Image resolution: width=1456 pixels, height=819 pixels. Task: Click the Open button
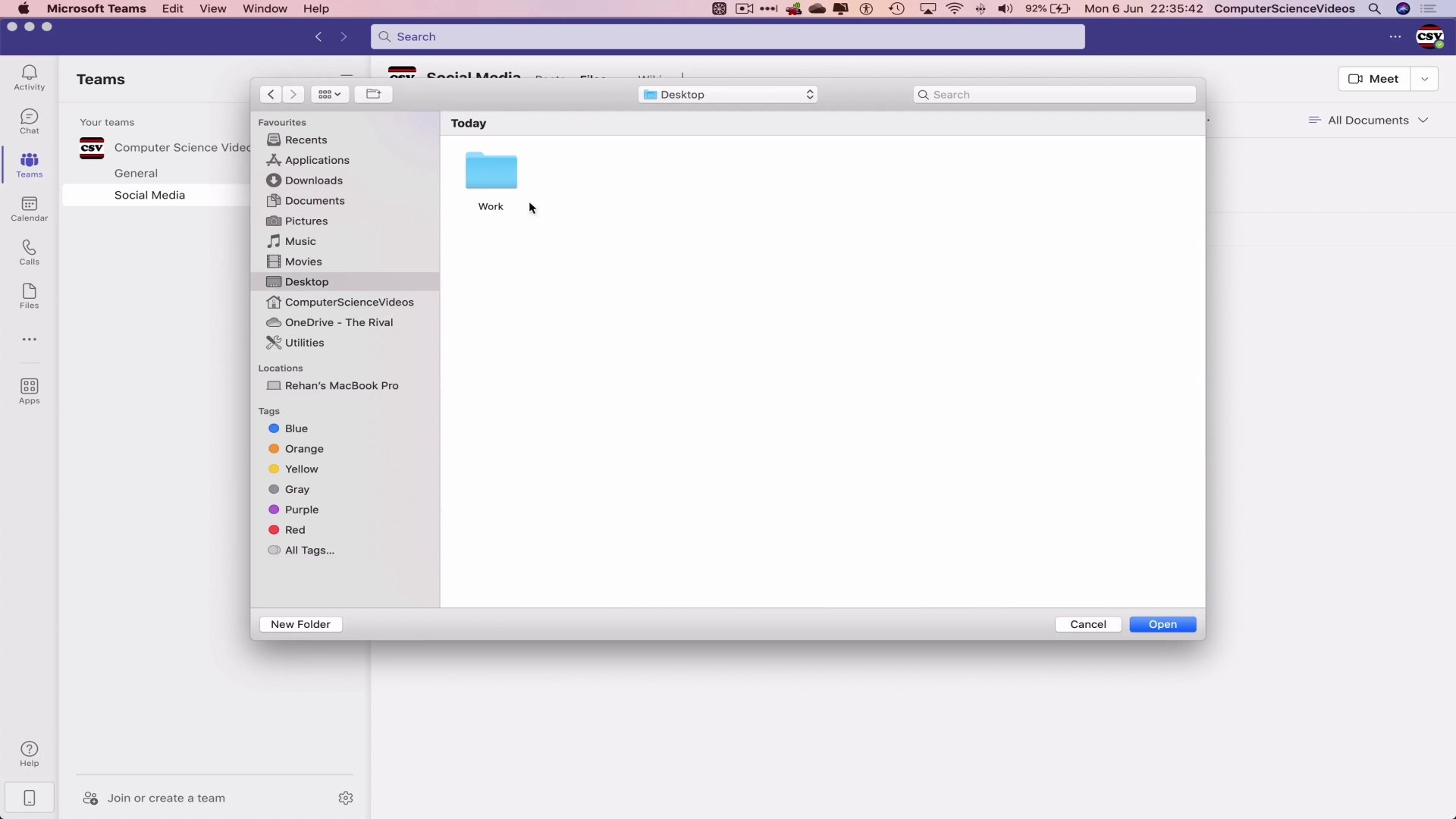[1162, 624]
